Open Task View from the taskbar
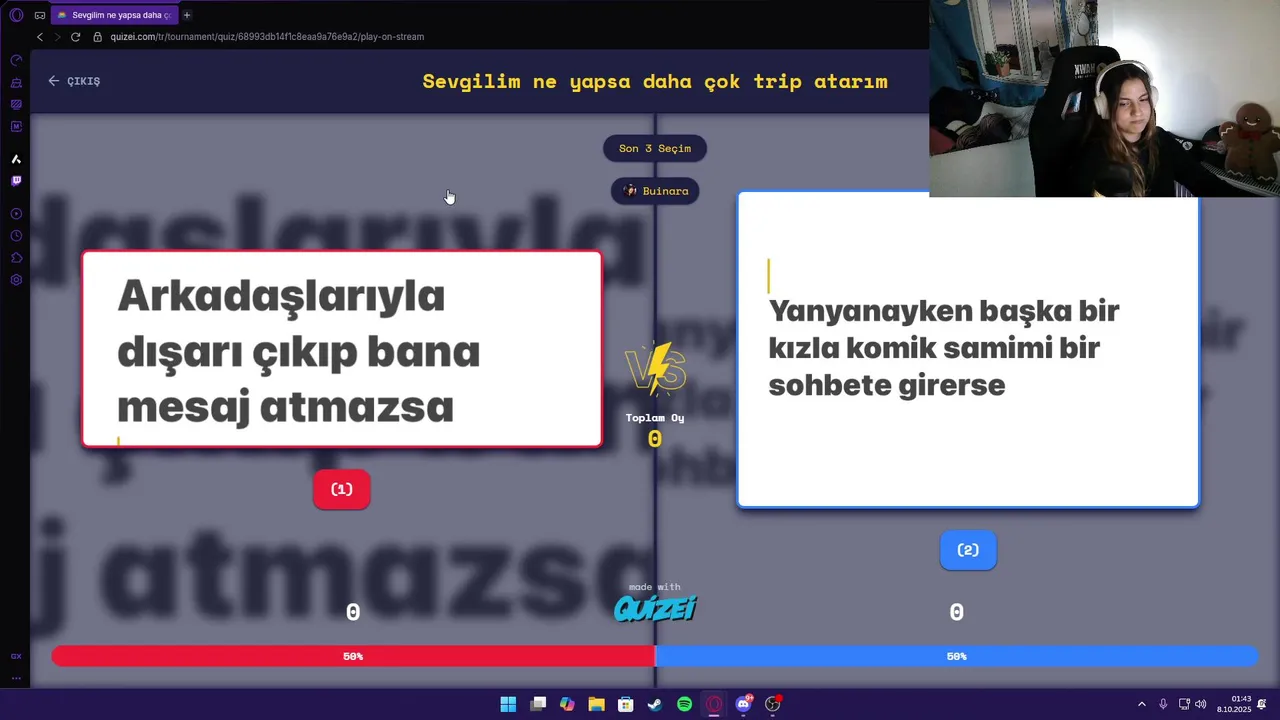 click(538, 704)
